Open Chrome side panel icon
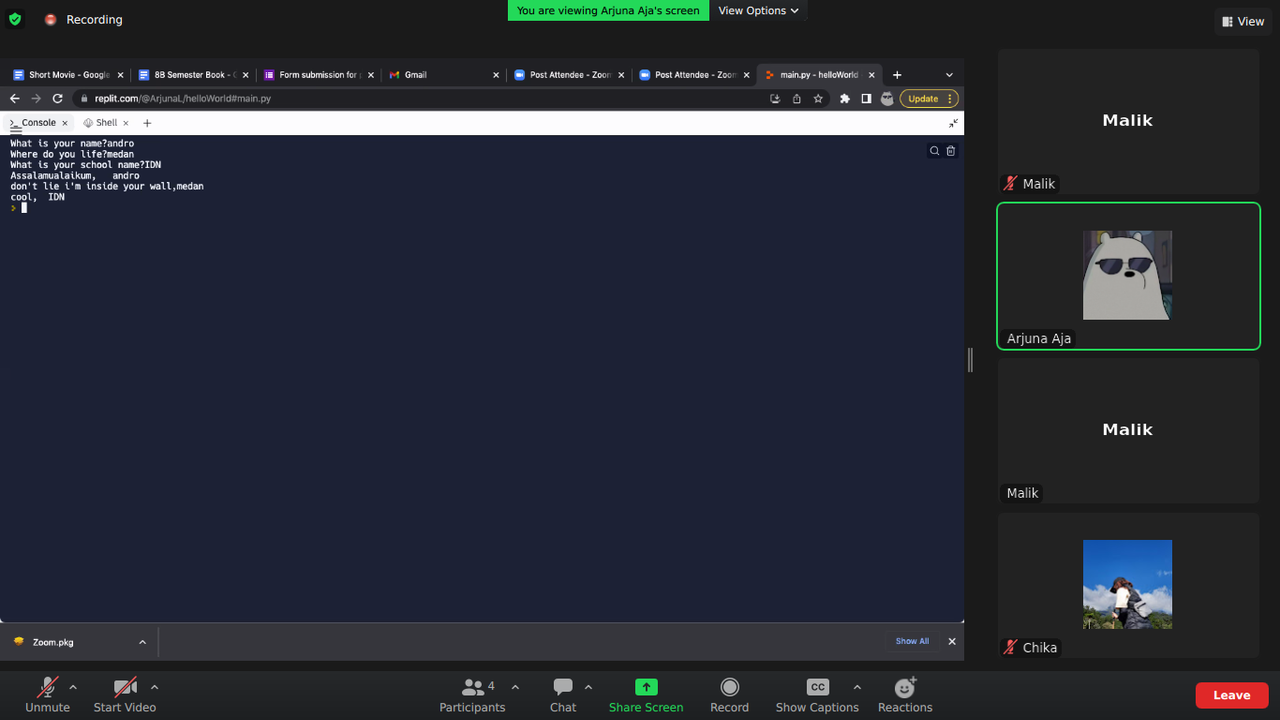The width and height of the screenshot is (1280, 720). point(865,98)
